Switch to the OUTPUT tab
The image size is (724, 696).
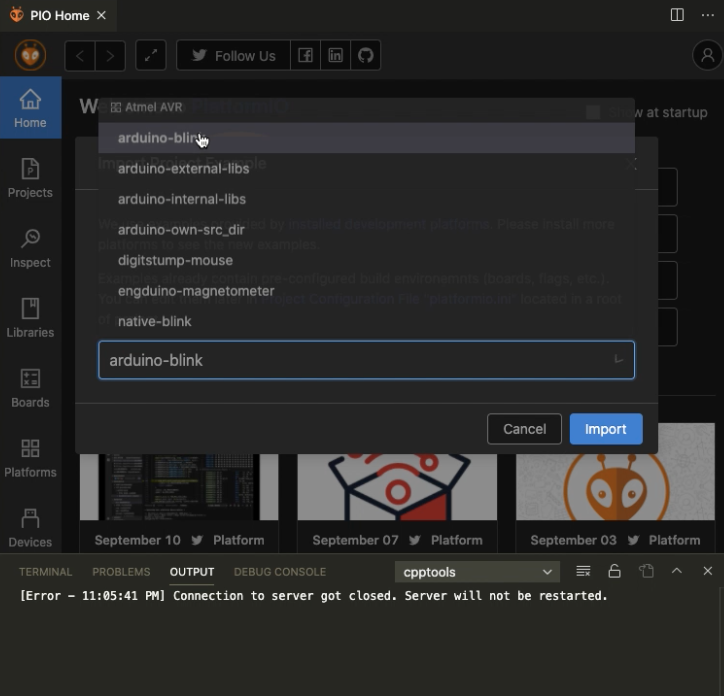click(192, 572)
